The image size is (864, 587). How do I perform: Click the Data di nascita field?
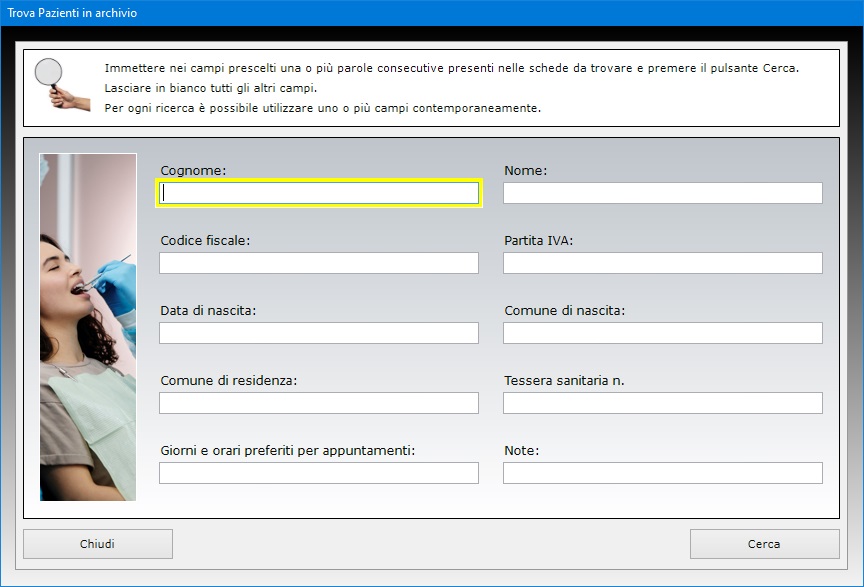pyautogui.click(x=319, y=333)
